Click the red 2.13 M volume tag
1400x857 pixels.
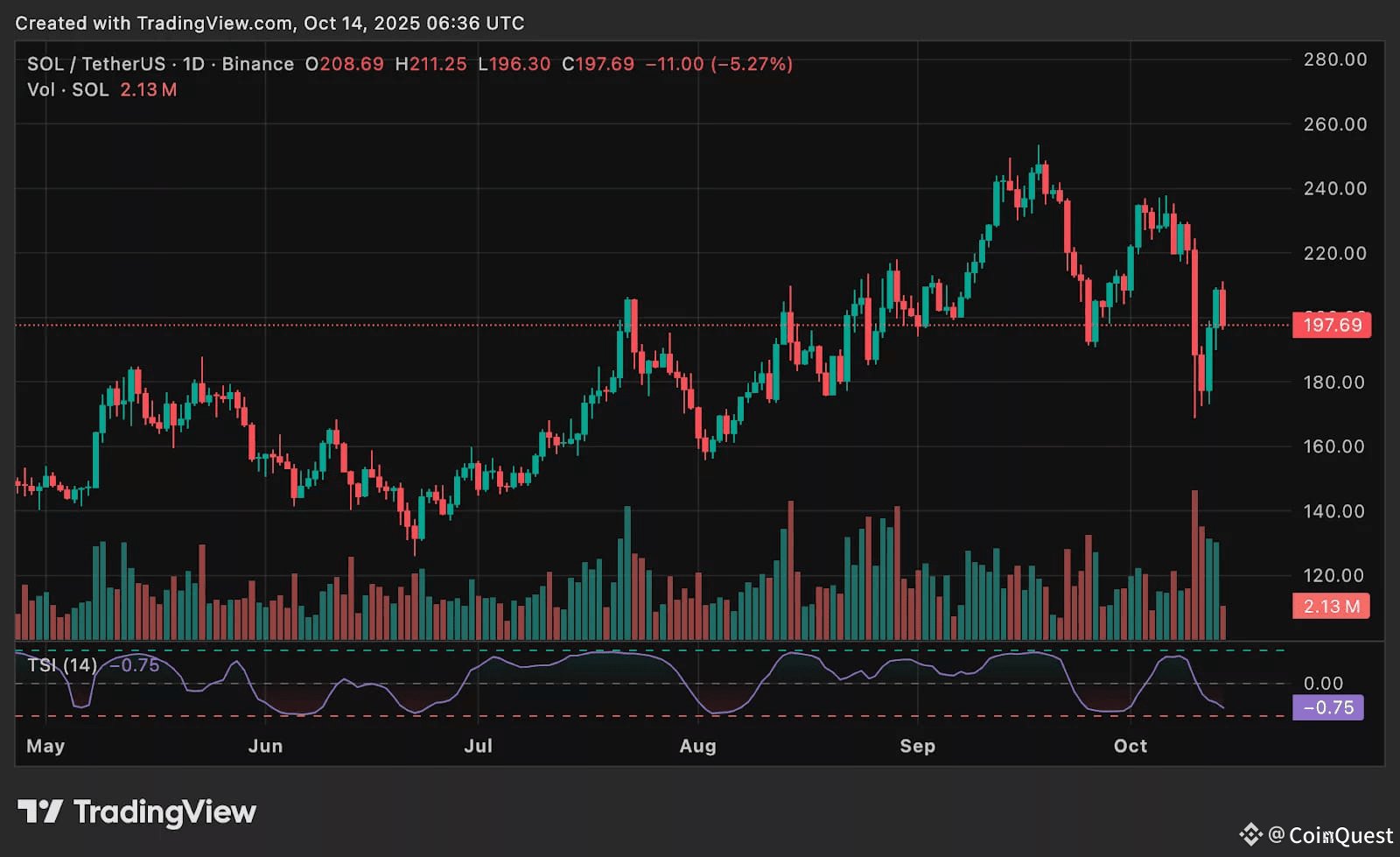click(x=1331, y=606)
